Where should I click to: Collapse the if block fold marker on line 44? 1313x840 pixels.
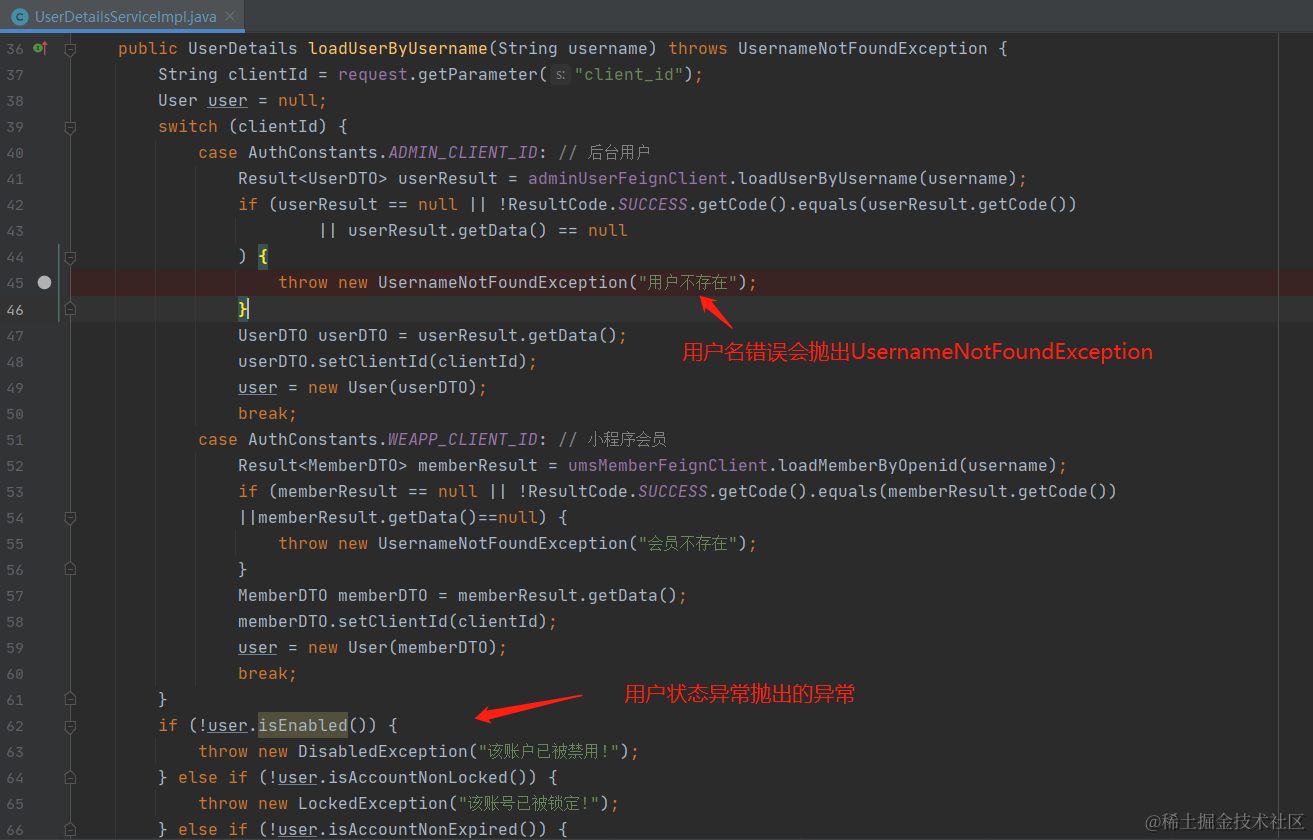point(70,257)
